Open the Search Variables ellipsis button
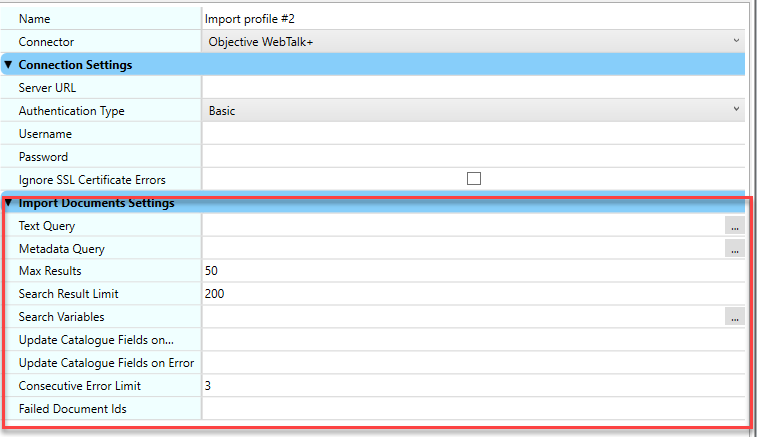The width and height of the screenshot is (757, 437). [x=735, y=317]
